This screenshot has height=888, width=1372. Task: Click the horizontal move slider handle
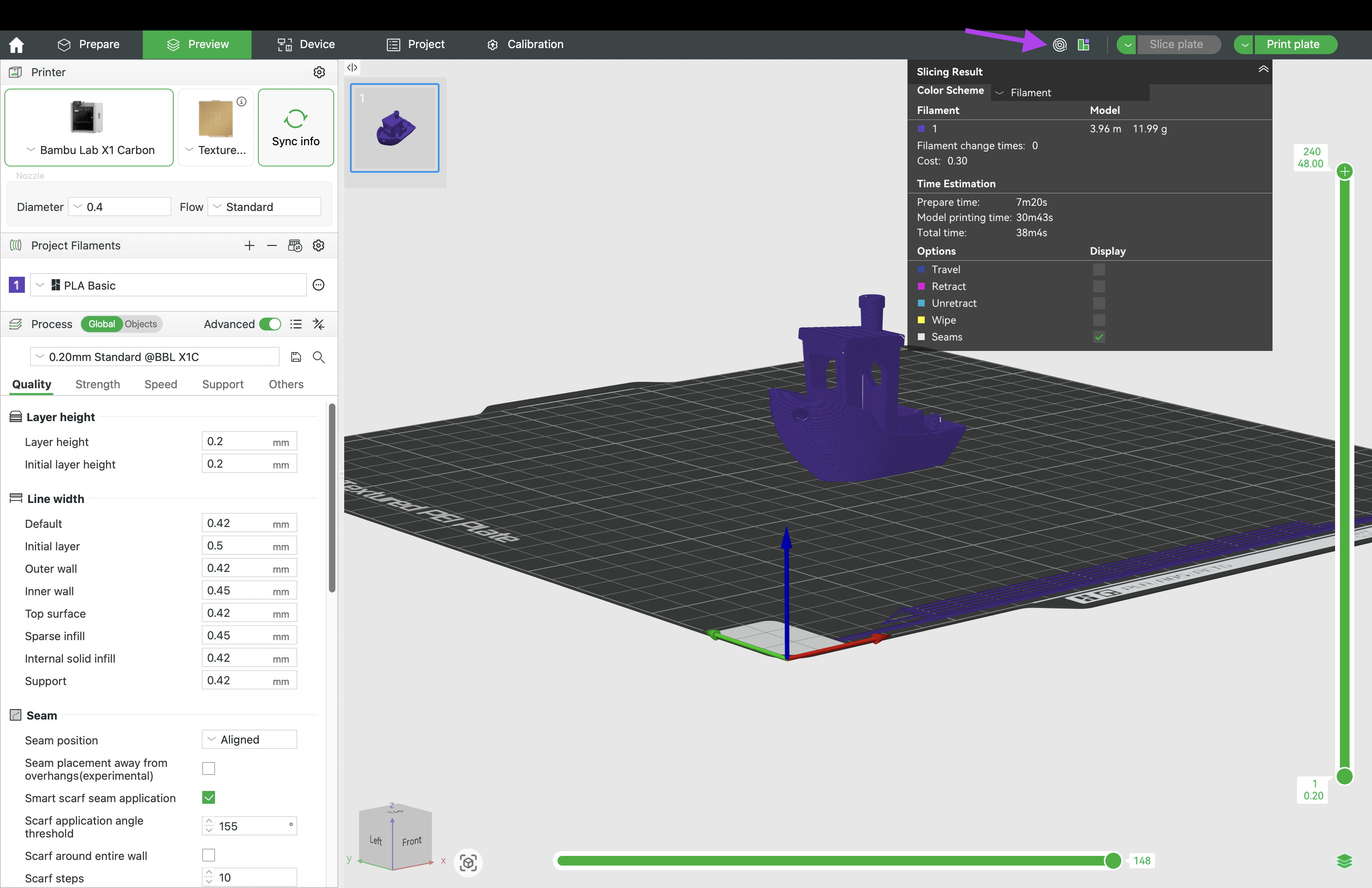[1112, 860]
